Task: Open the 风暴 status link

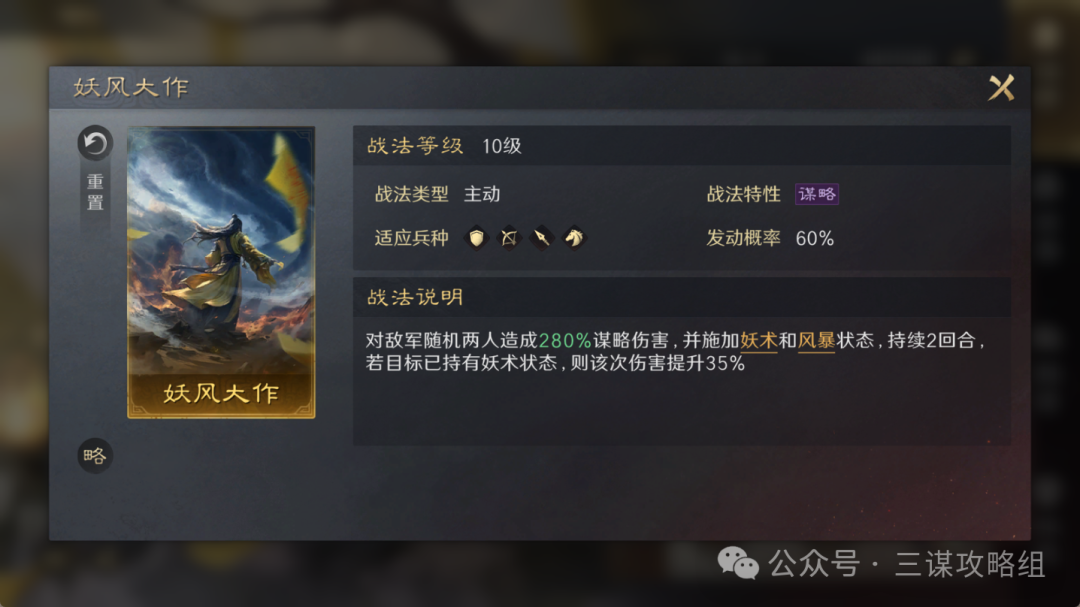Action: coord(816,340)
